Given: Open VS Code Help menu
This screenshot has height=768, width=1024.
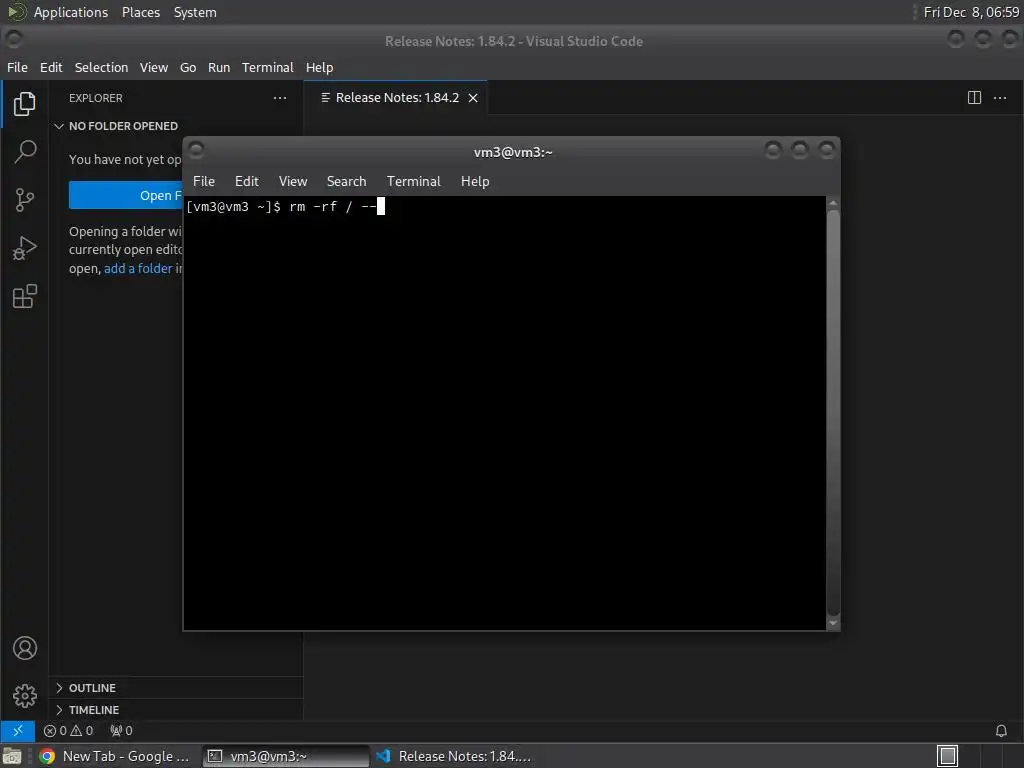Looking at the screenshot, I should [x=319, y=67].
